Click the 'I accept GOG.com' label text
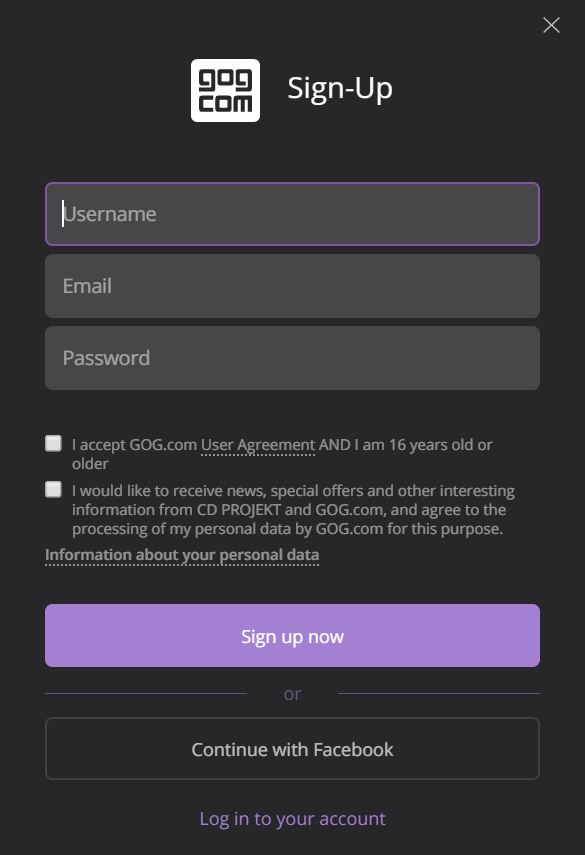 pos(135,445)
